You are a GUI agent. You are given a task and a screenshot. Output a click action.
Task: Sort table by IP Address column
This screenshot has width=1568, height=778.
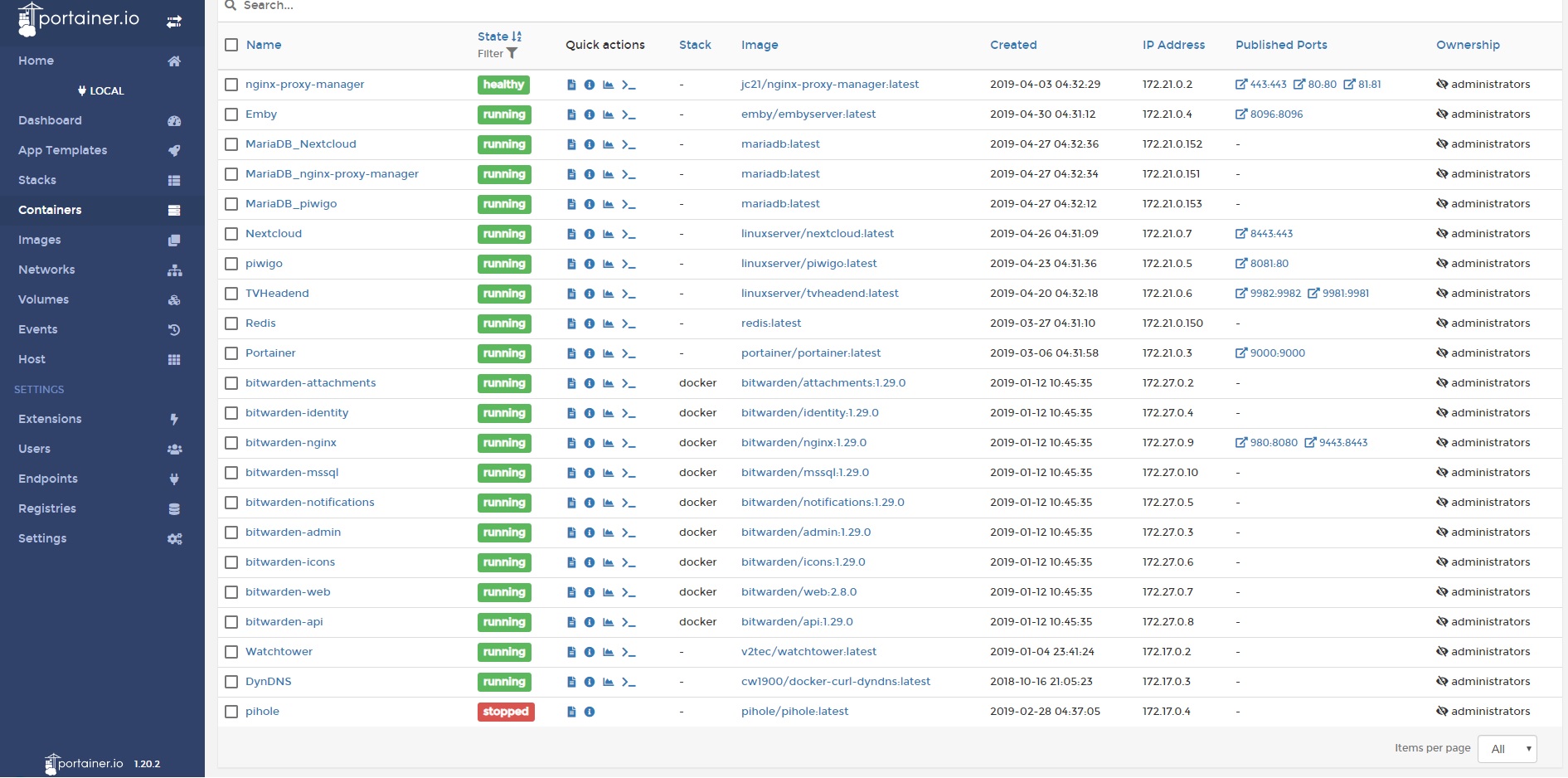[x=1173, y=45]
